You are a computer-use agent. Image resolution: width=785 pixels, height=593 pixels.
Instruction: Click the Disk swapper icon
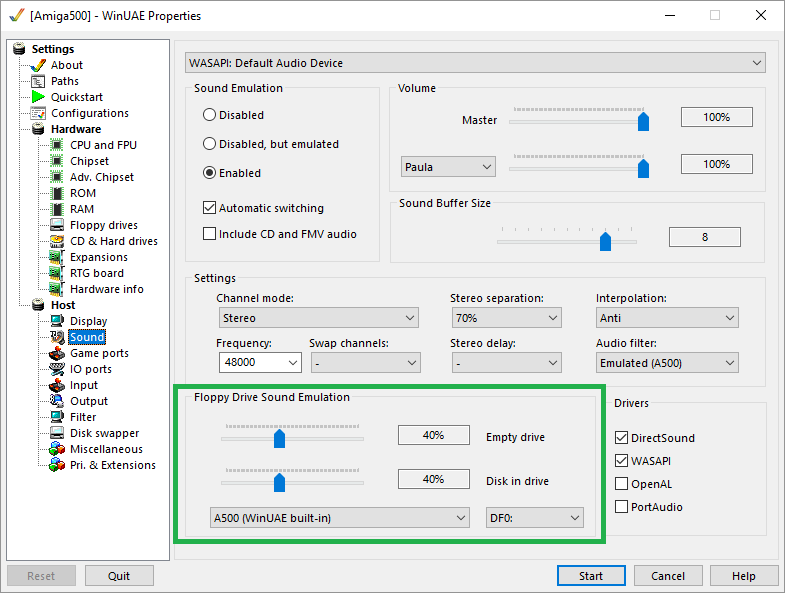[x=57, y=433]
